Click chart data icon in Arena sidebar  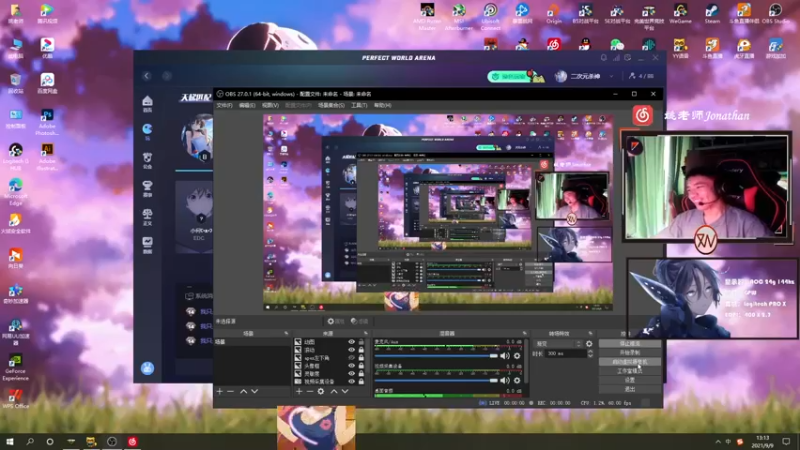[147, 245]
